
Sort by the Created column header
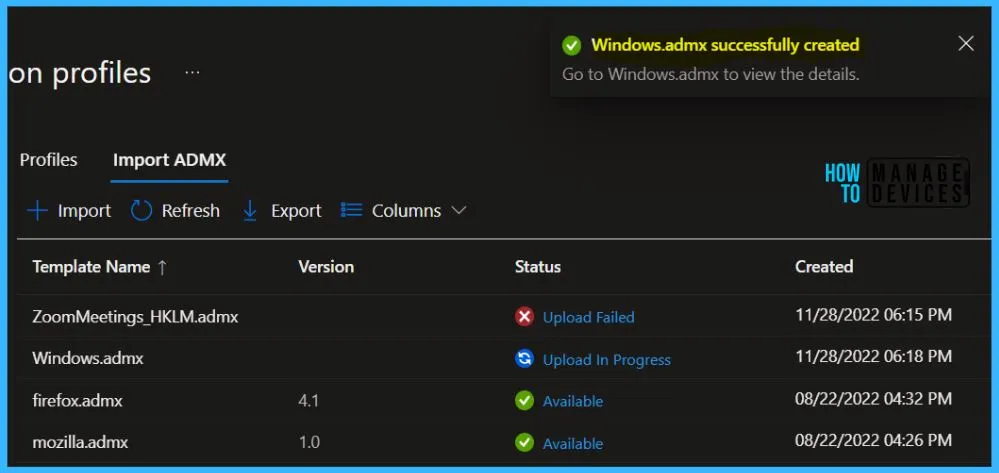(824, 266)
